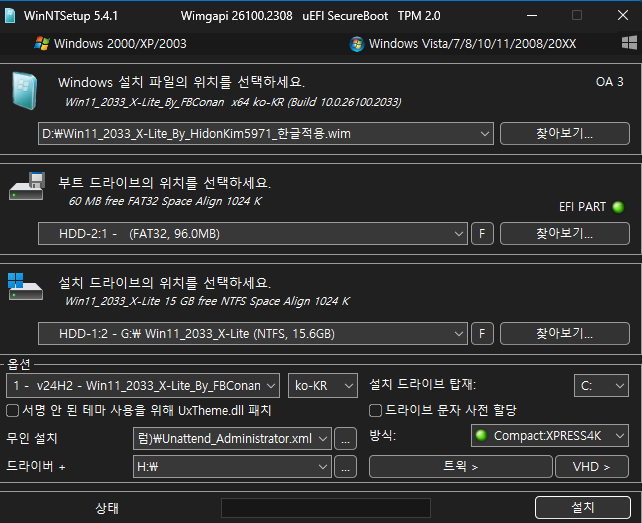The image size is (642, 523).
Task: Browse for Windows installation file
Action: (565, 134)
